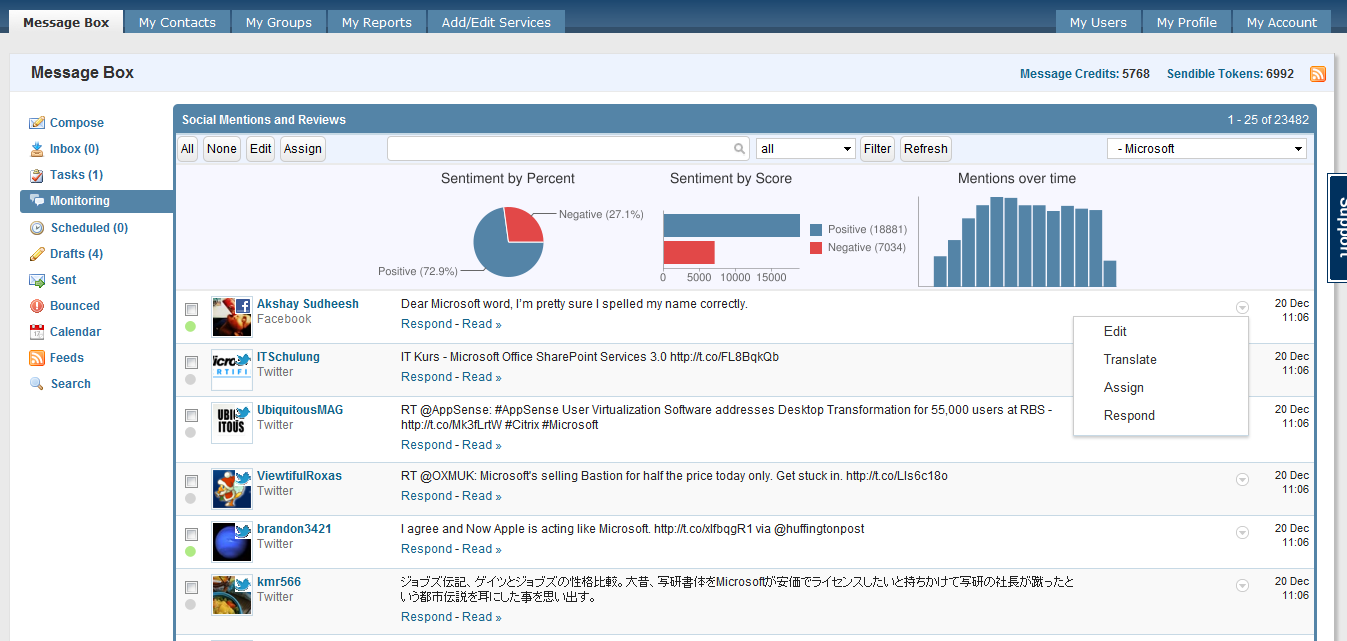This screenshot has height=641, width=1347.
Task: Tick the checkbox for Akshay Sudheesh's message
Action: (191, 309)
